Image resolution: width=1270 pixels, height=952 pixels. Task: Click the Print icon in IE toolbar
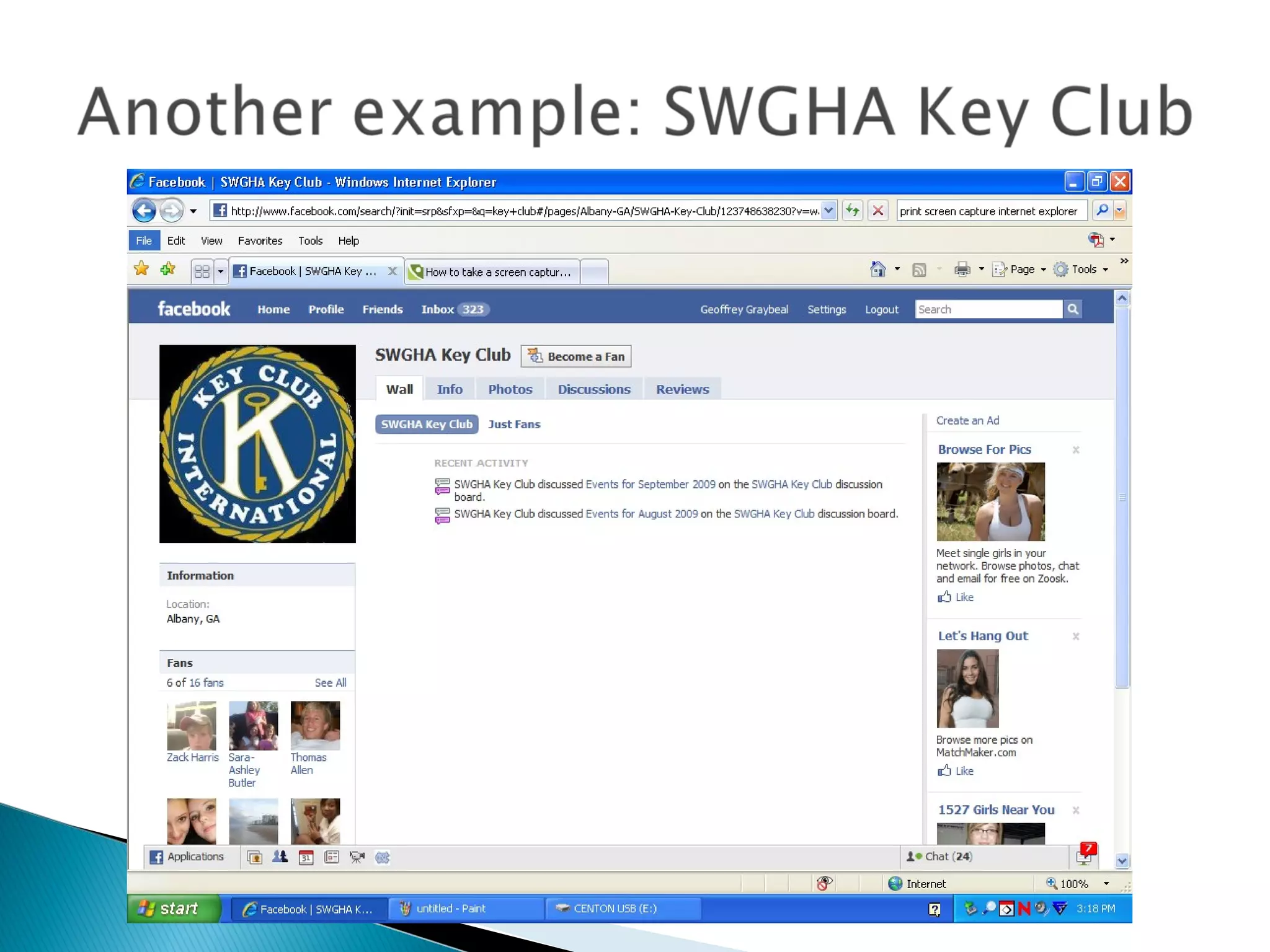coord(962,269)
